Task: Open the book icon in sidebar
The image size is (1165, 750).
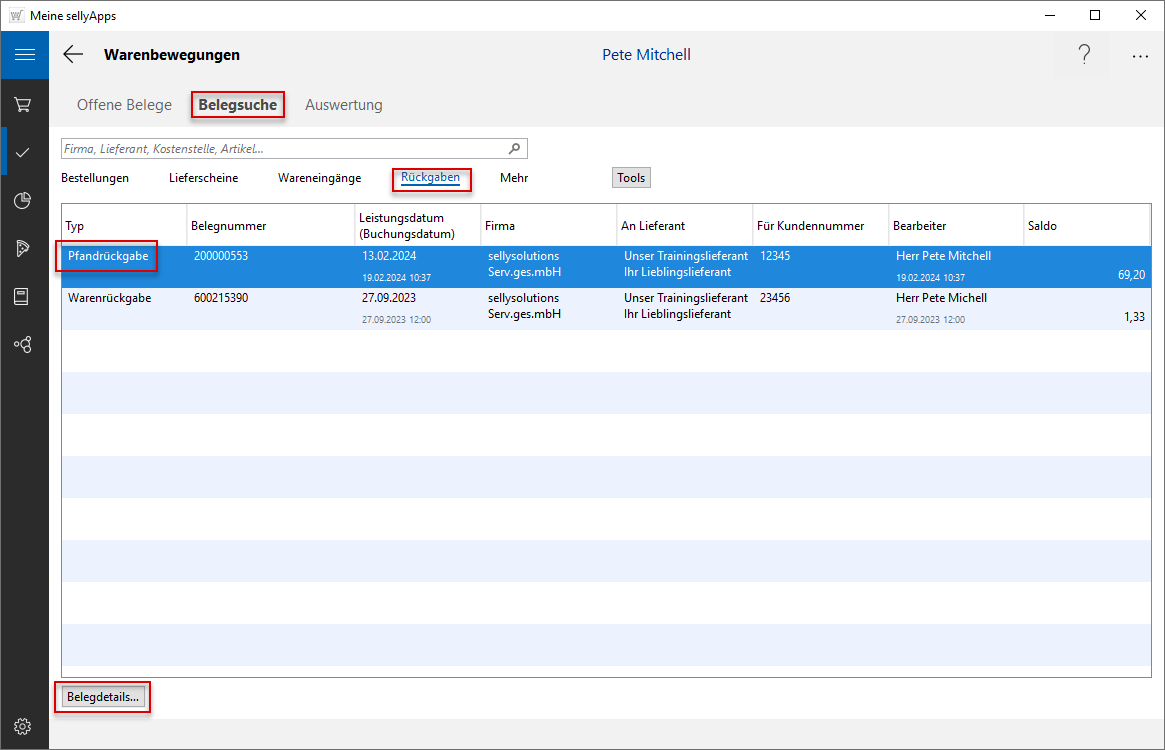Action: coord(23,296)
